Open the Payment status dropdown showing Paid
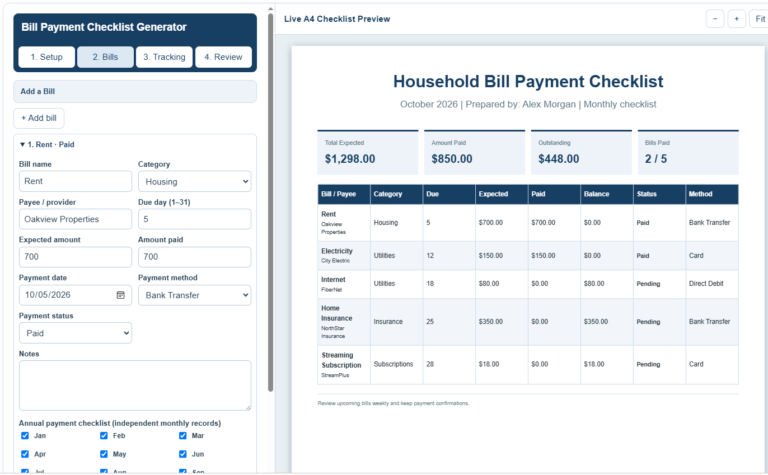 point(75,333)
